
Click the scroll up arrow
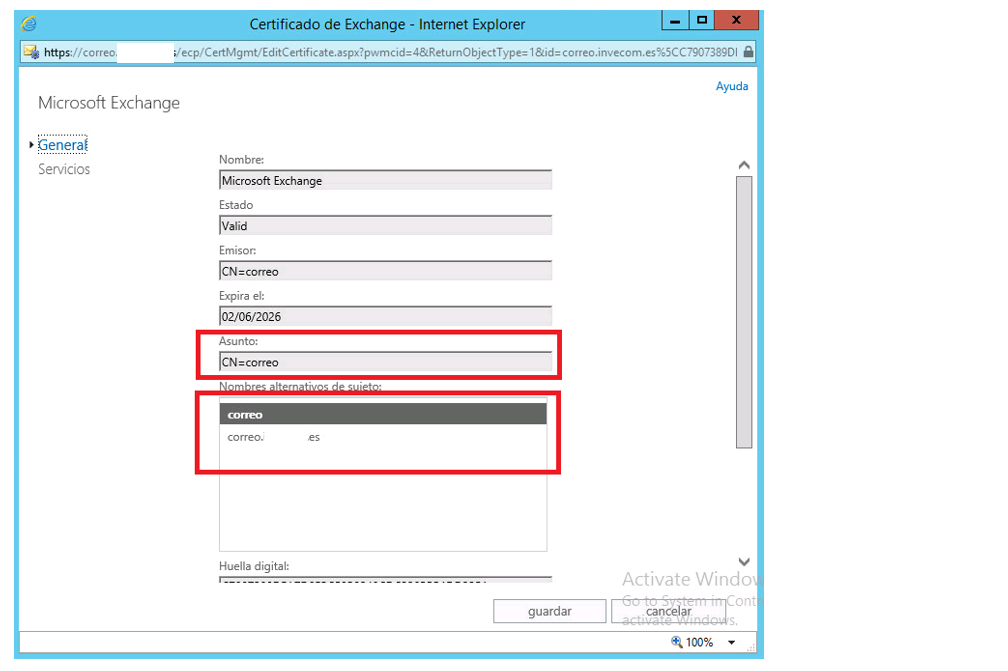click(x=744, y=166)
